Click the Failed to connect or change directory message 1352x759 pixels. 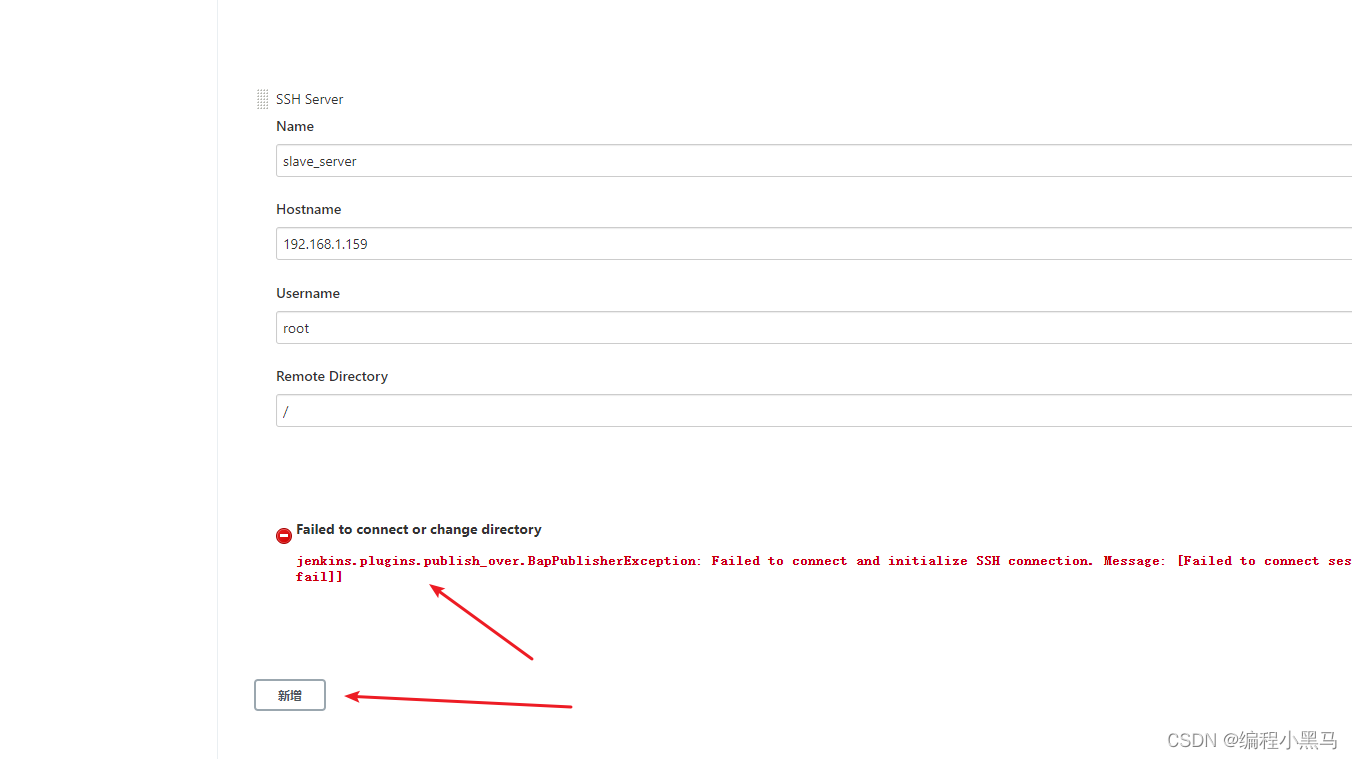tap(419, 529)
